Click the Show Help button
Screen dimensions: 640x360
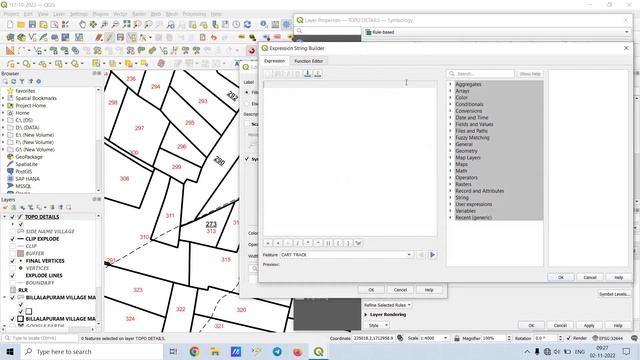(x=530, y=74)
